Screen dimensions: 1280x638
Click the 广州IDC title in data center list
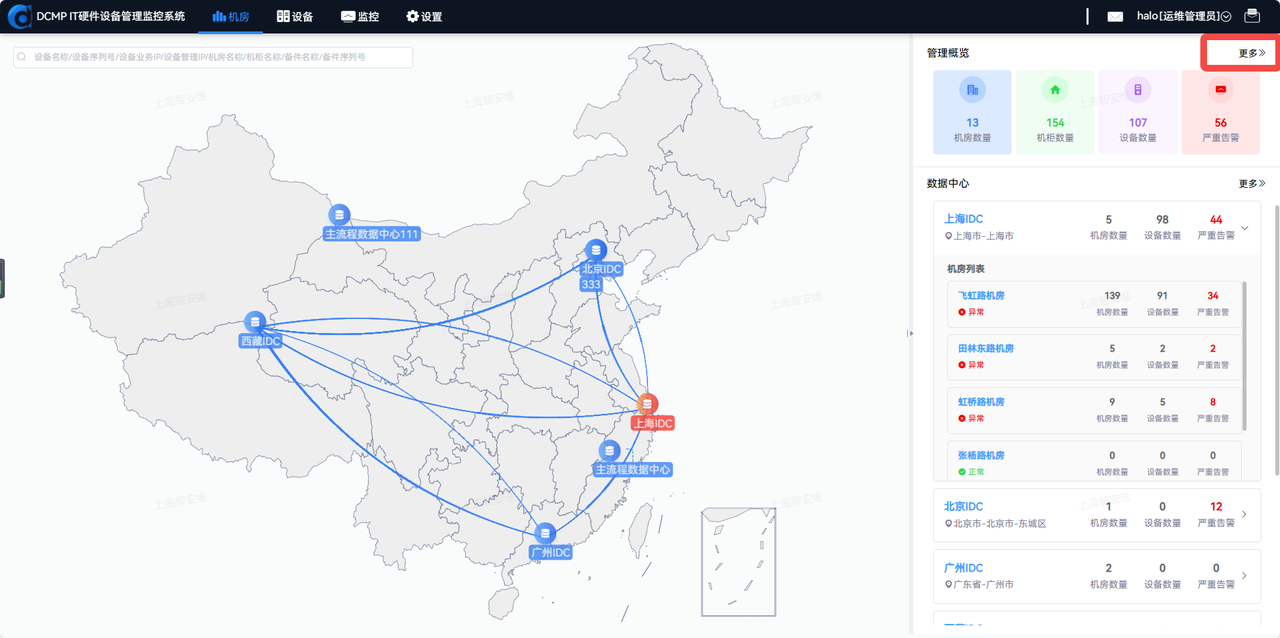pos(964,568)
